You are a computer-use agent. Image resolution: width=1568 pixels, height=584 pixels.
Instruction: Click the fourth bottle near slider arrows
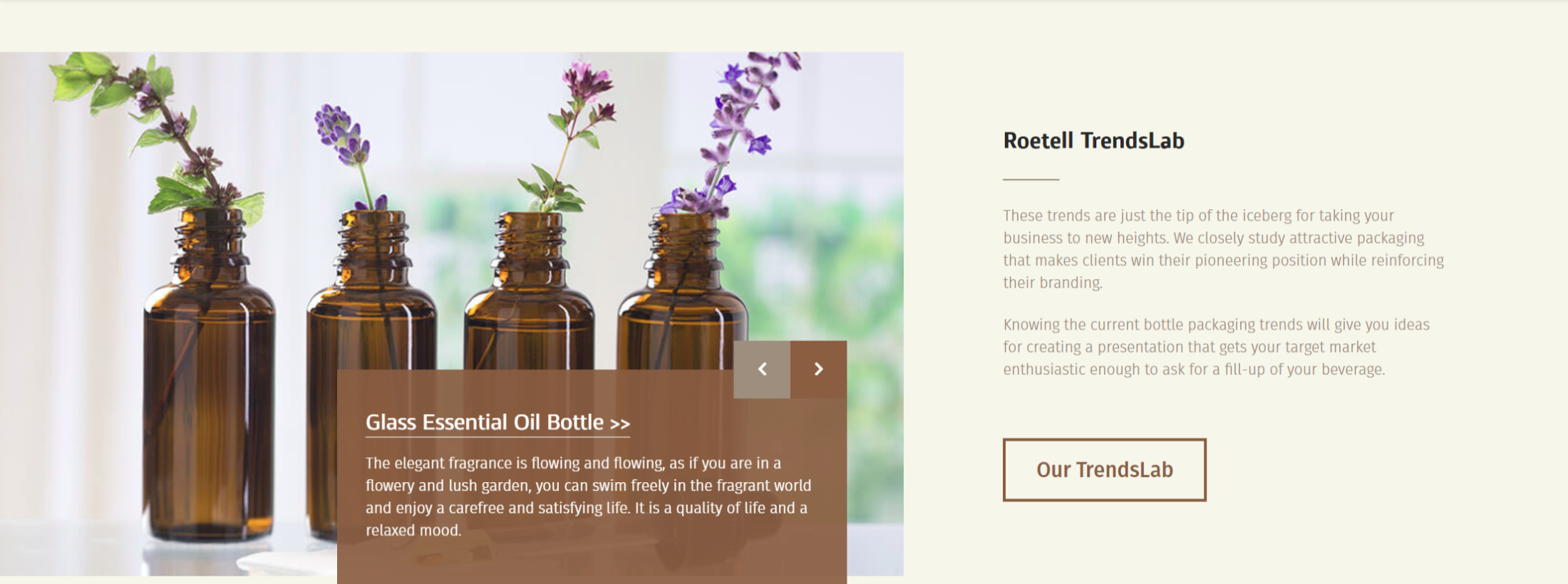pos(682,292)
